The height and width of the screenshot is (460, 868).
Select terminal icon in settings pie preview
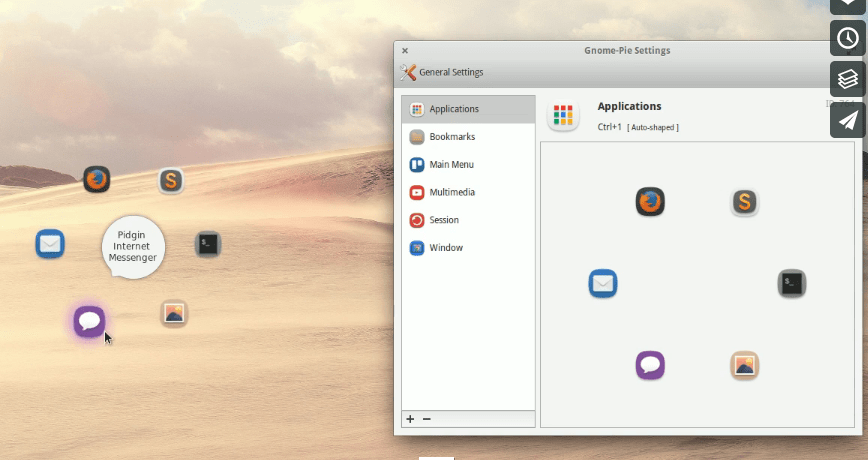click(x=792, y=283)
